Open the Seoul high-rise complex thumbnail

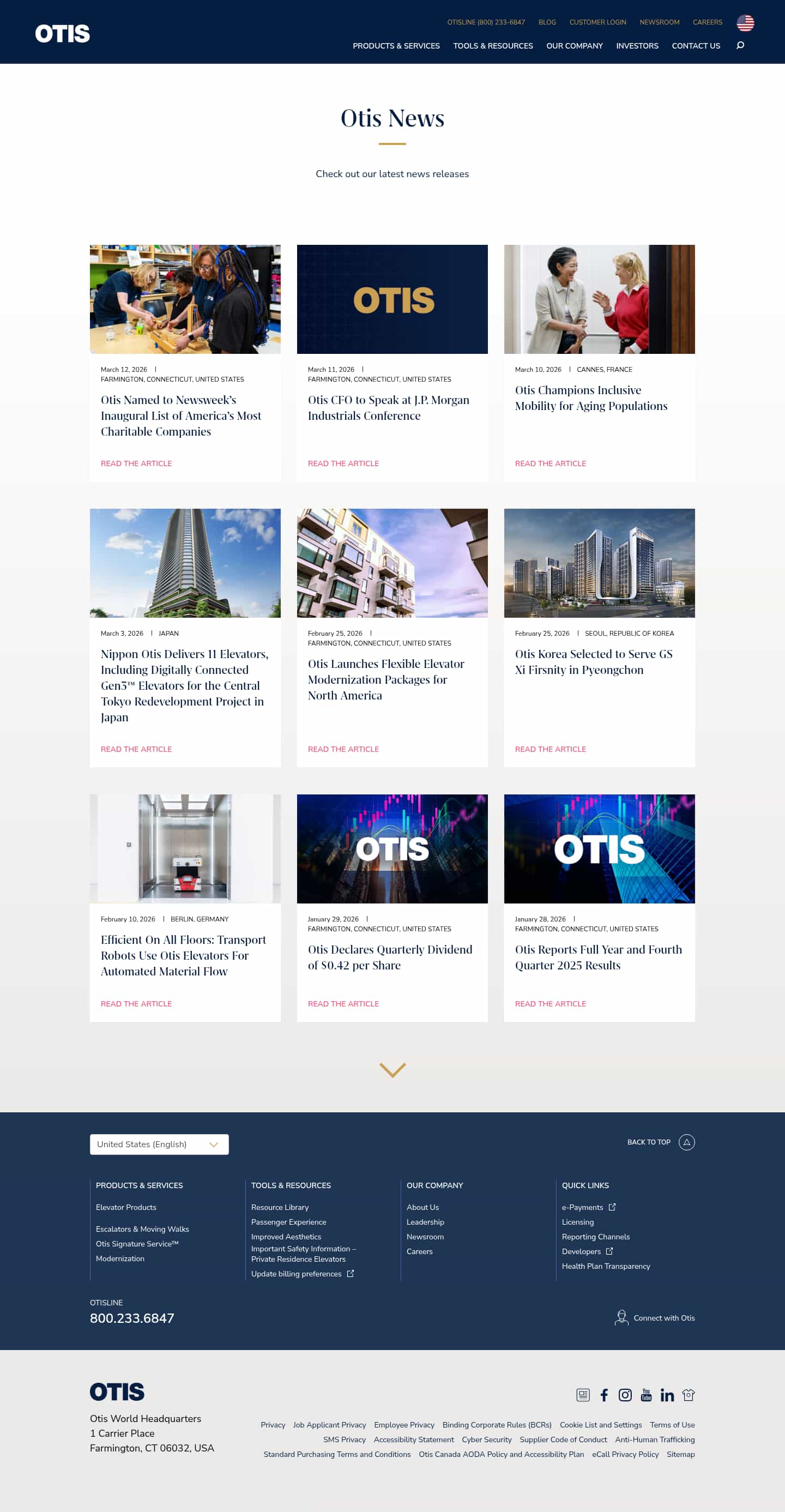click(599, 563)
